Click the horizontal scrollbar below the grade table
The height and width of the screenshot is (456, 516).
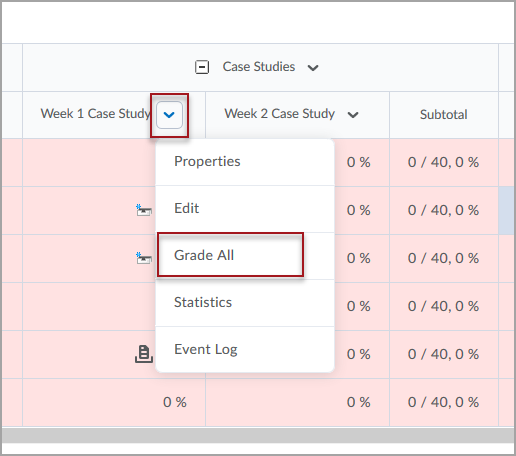(258, 435)
